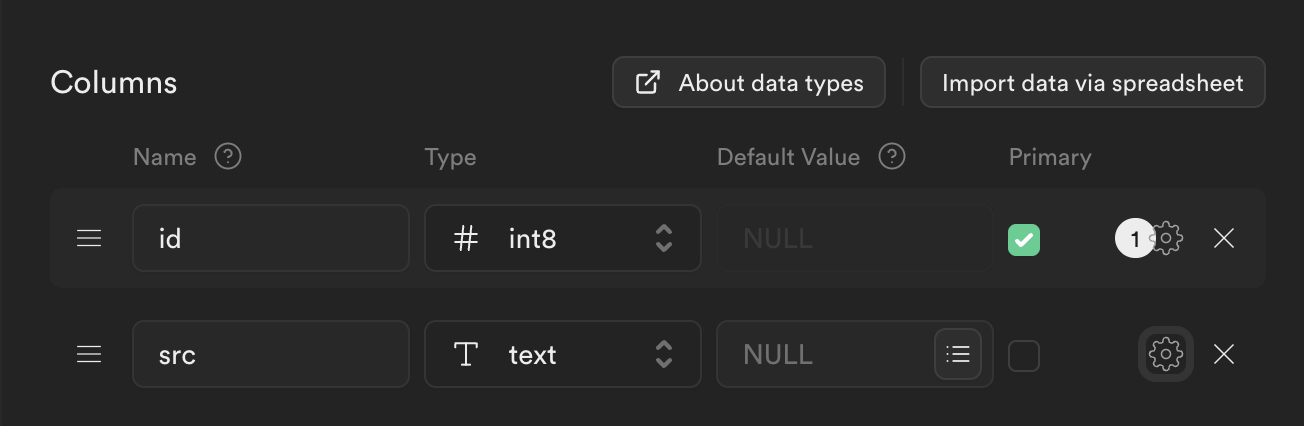Viewport: 1304px width, 426px height.
Task: Click the drag handle for id column
Action: (x=89, y=239)
